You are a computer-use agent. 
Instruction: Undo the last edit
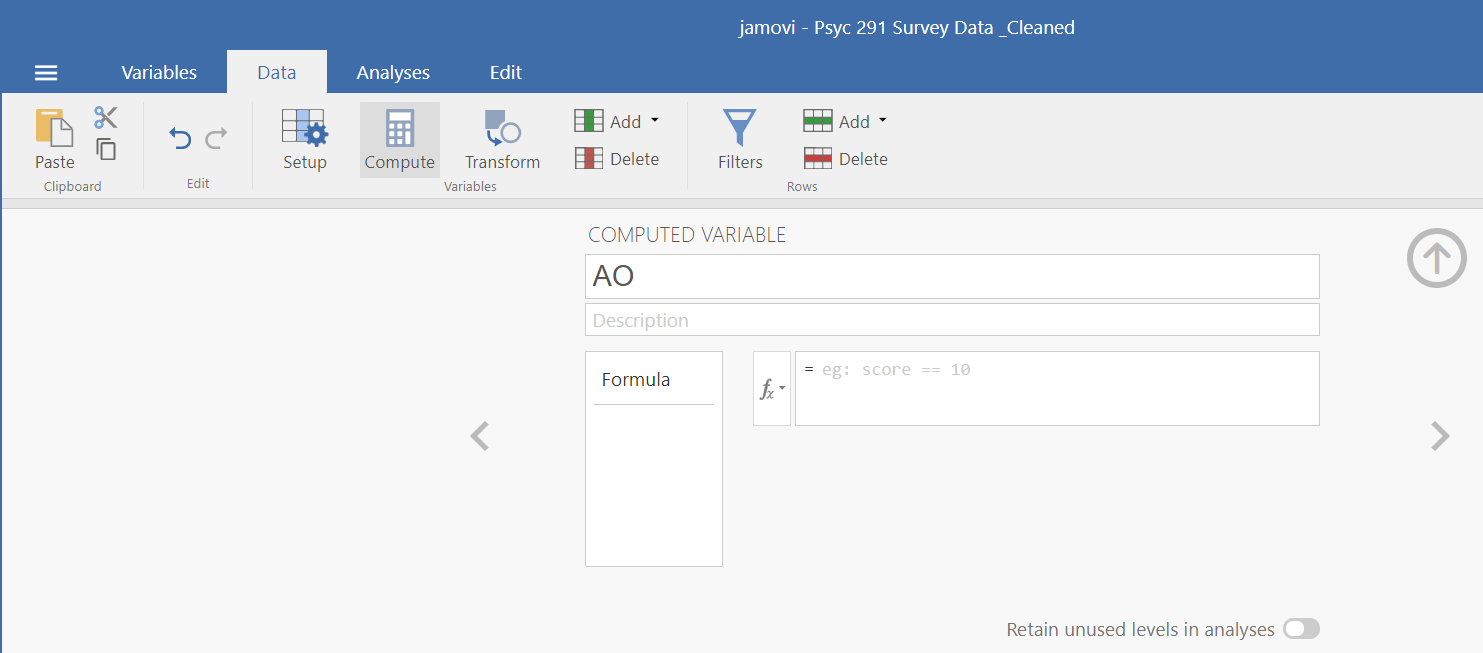click(180, 138)
